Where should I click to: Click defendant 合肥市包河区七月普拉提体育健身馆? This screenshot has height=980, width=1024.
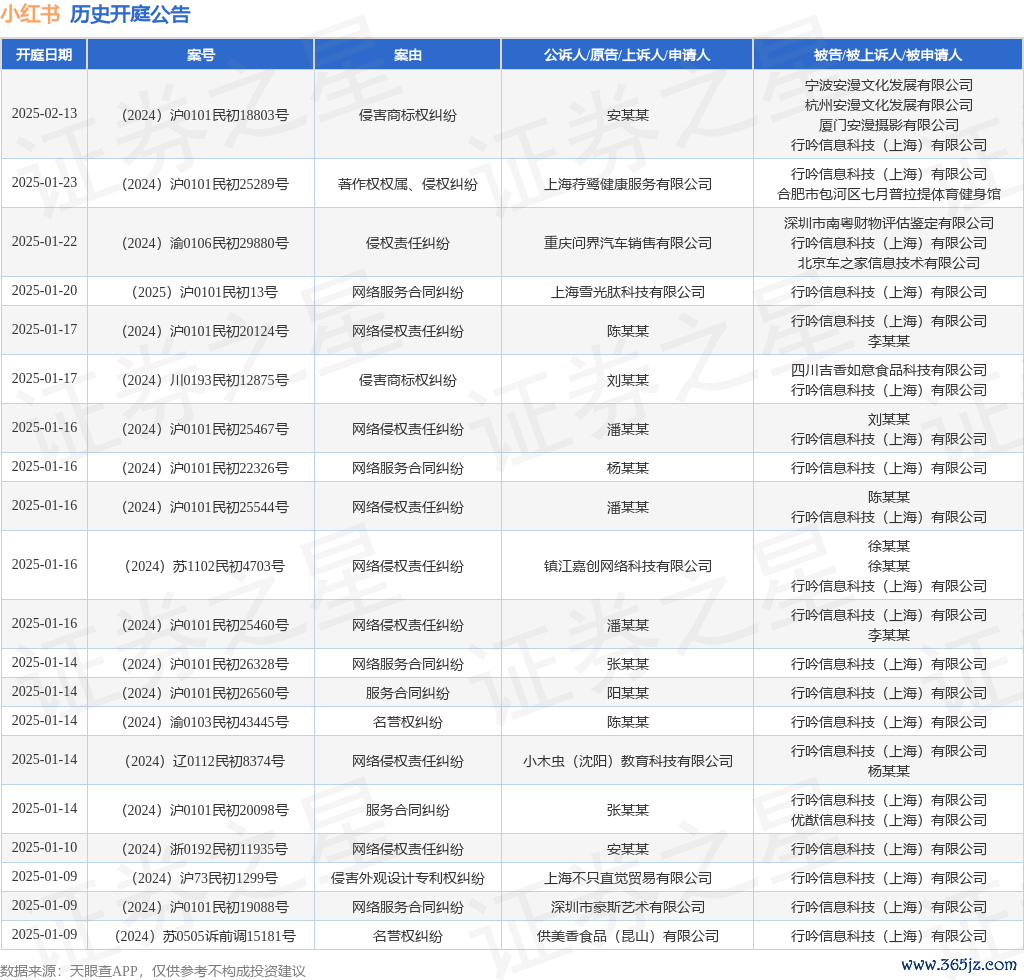888,194
